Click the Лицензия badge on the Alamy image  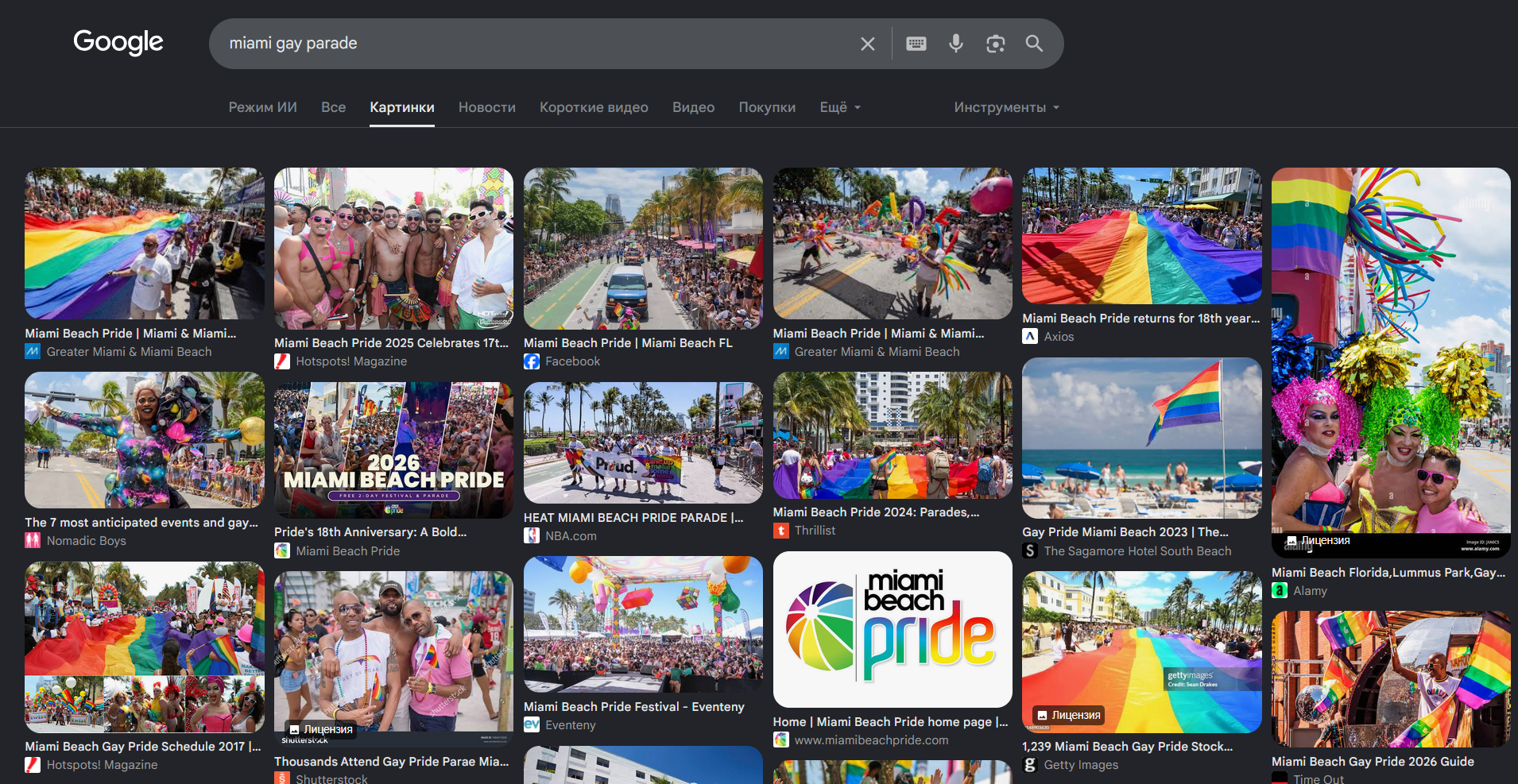(1318, 540)
